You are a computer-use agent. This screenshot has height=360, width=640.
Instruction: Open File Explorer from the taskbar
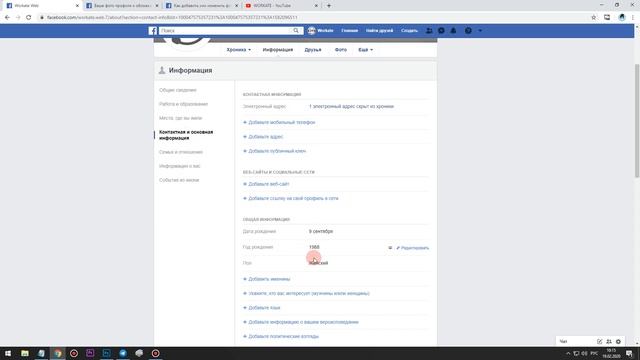point(25,353)
